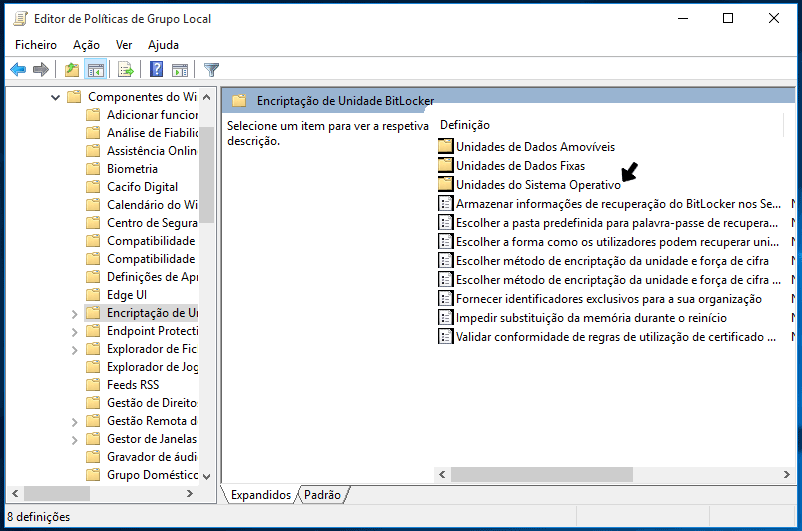Click policy icon beside Validar conformidade de regras

point(445,337)
